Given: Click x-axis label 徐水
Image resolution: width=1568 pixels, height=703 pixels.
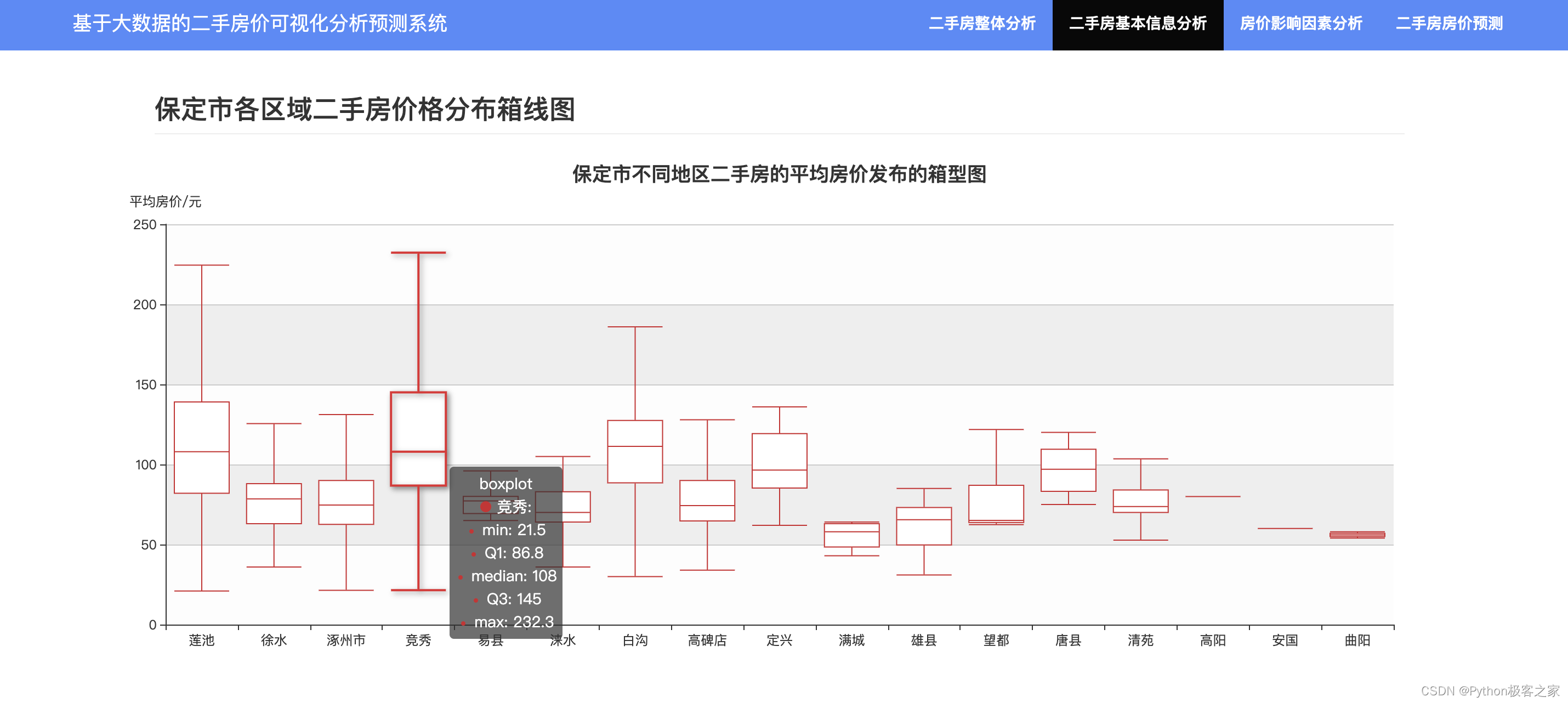Looking at the screenshot, I should [x=274, y=640].
